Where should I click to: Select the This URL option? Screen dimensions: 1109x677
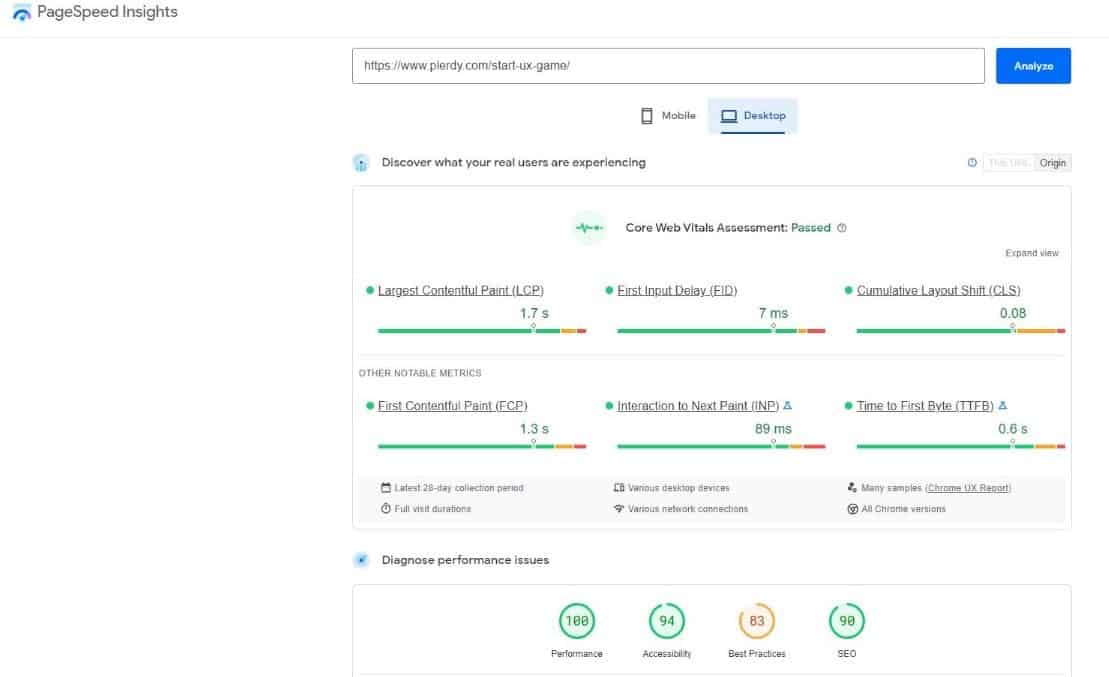click(1010, 162)
